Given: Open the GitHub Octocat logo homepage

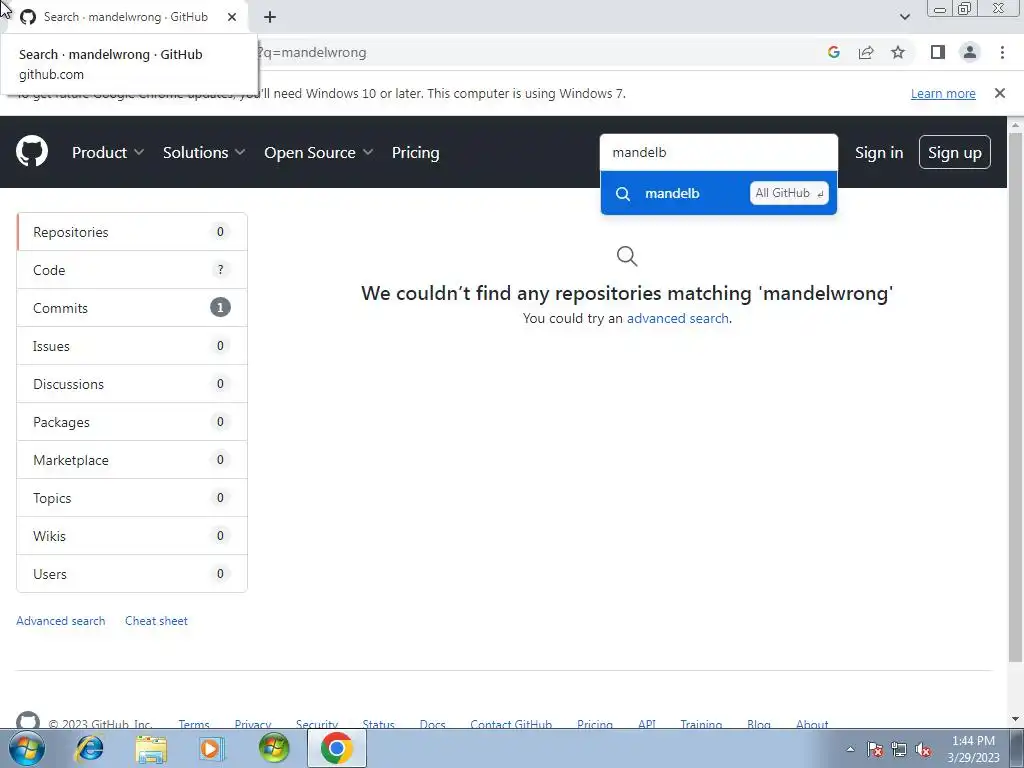Looking at the screenshot, I should (31, 152).
